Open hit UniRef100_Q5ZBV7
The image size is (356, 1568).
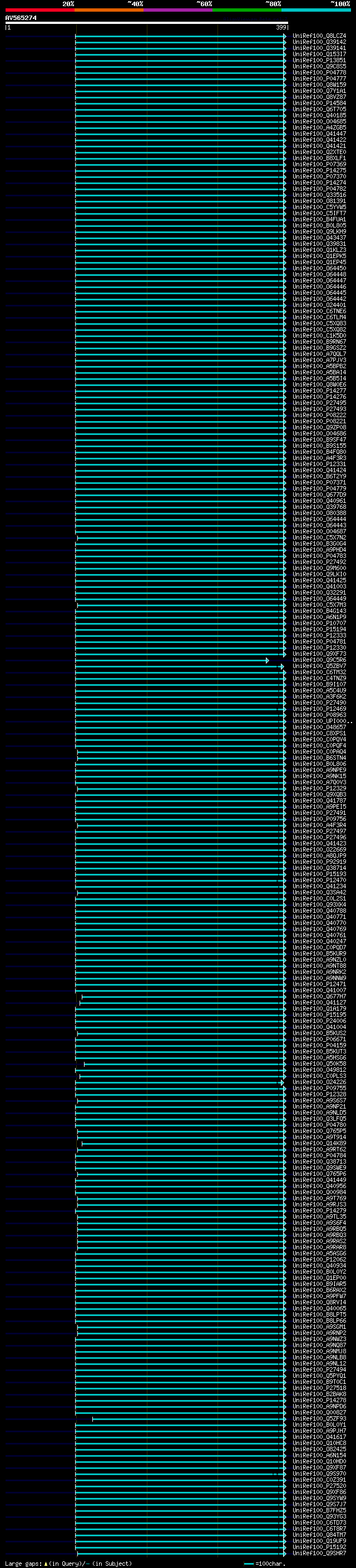click(319, 666)
